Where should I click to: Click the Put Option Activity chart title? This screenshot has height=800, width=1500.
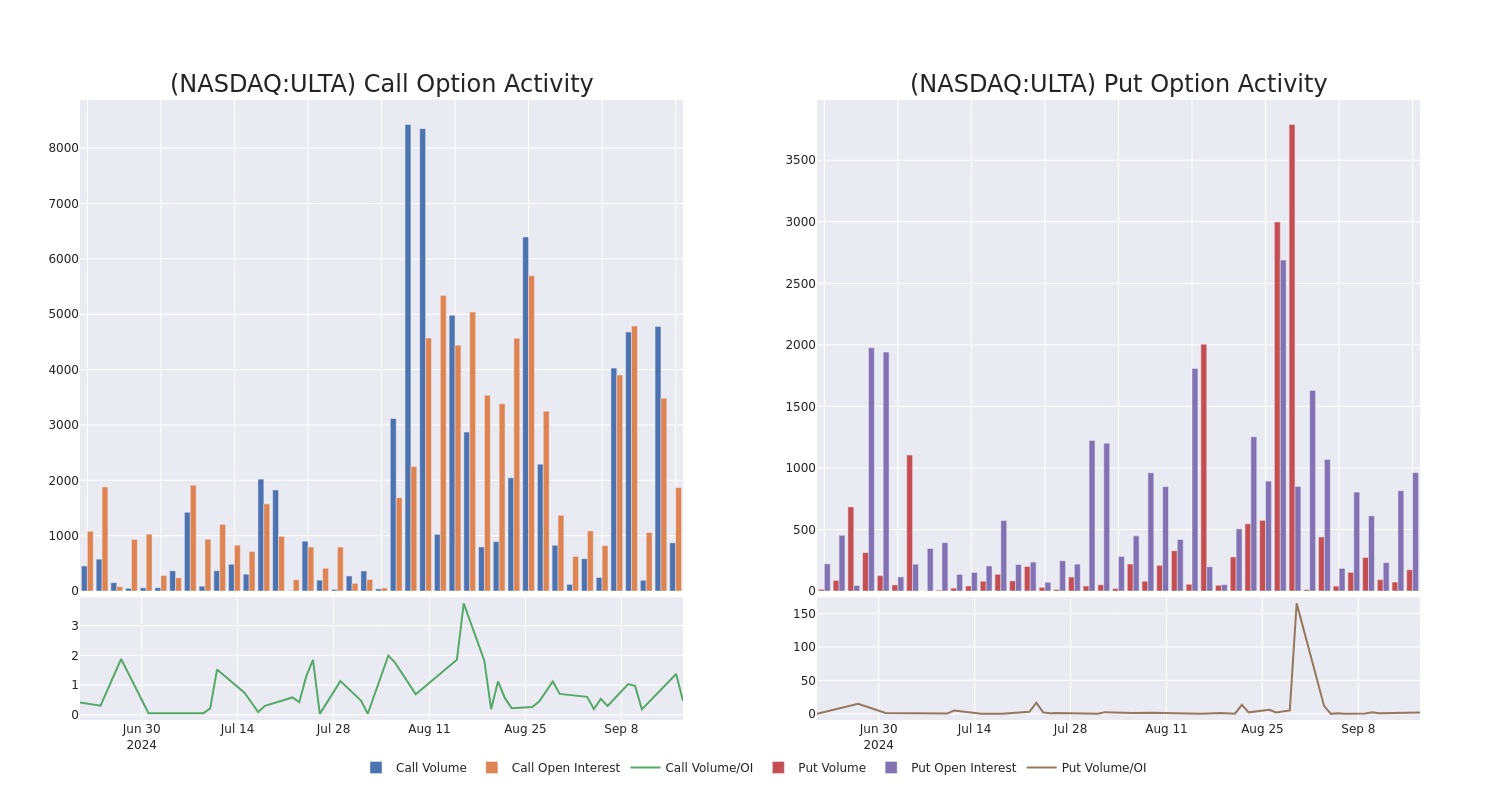[x=1118, y=84]
